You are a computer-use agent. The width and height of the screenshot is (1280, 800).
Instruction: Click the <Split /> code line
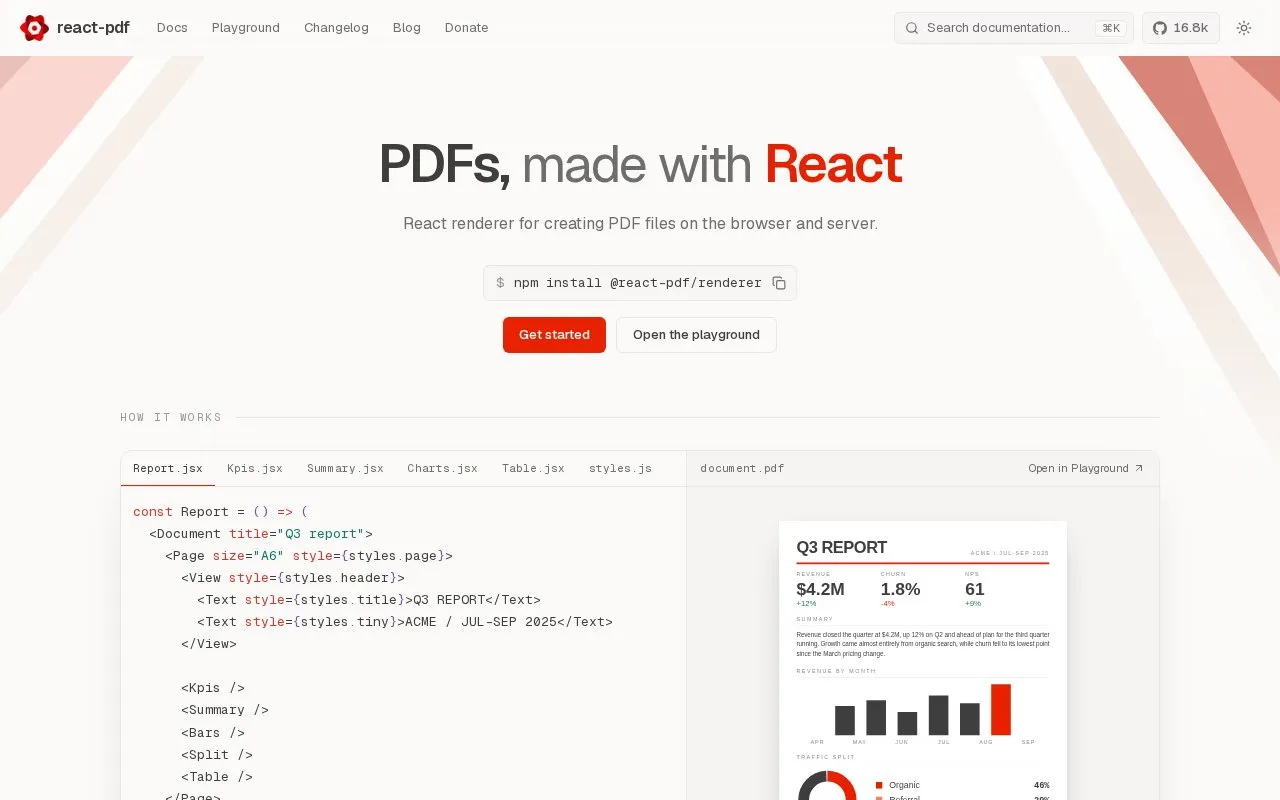pos(217,755)
